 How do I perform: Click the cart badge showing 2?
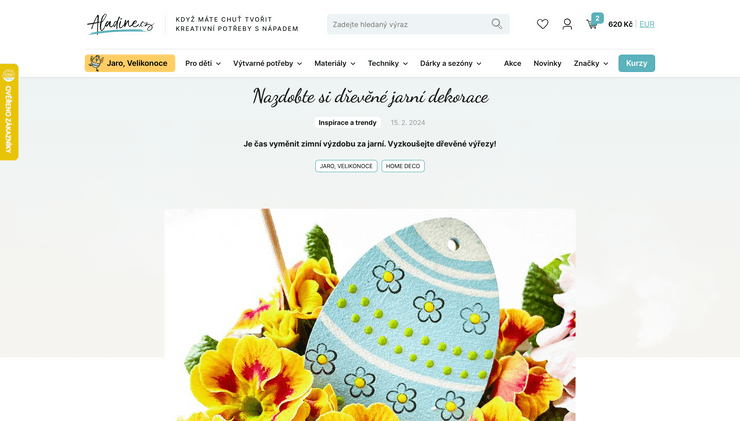coord(597,18)
